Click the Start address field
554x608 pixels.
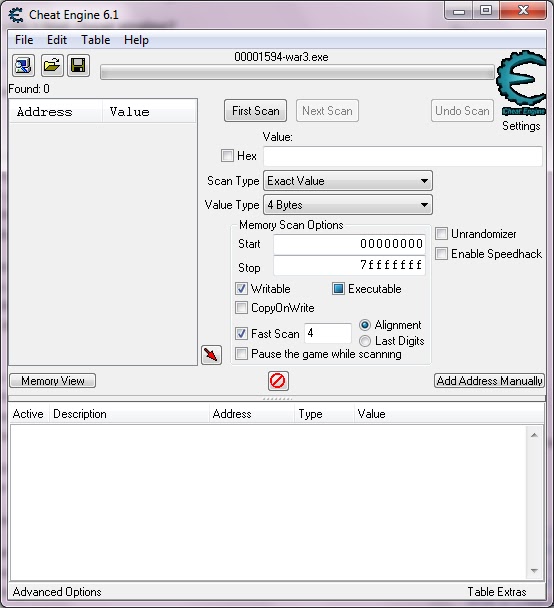[x=349, y=244]
